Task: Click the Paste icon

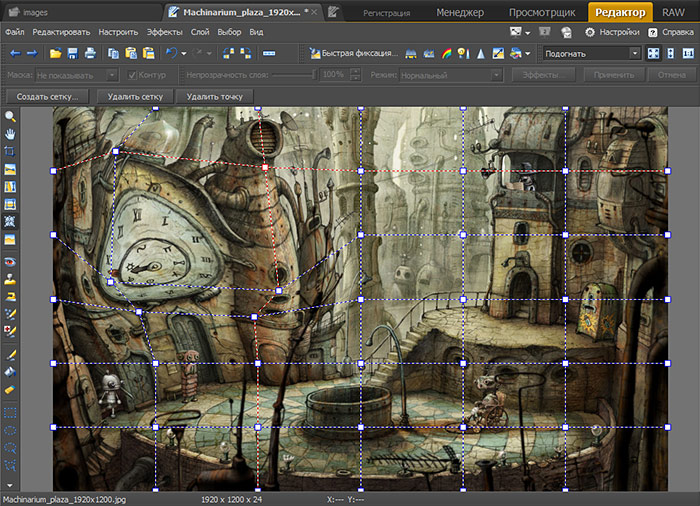Action: (131, 54)
